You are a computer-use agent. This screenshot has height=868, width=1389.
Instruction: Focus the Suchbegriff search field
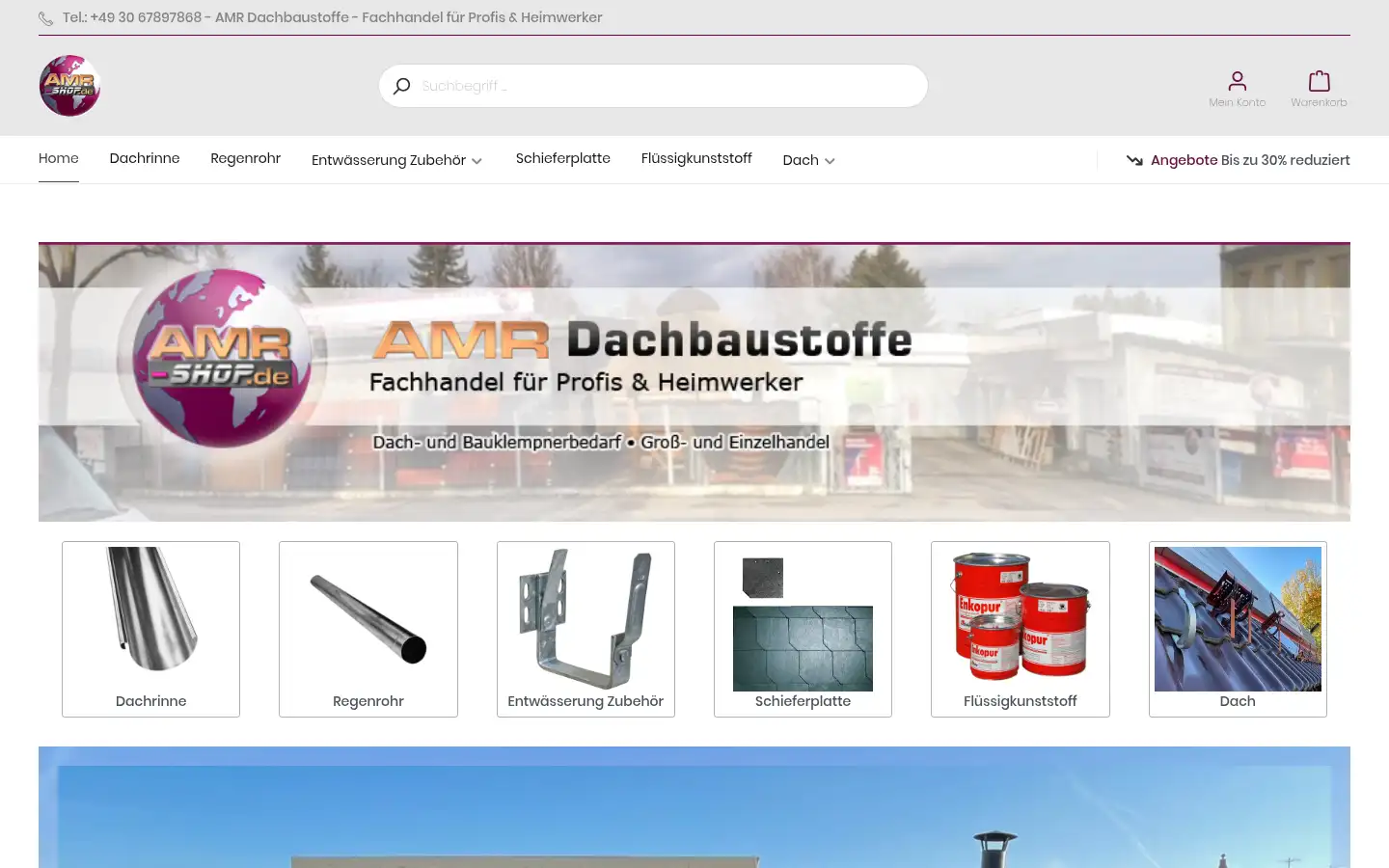(653, 86)
